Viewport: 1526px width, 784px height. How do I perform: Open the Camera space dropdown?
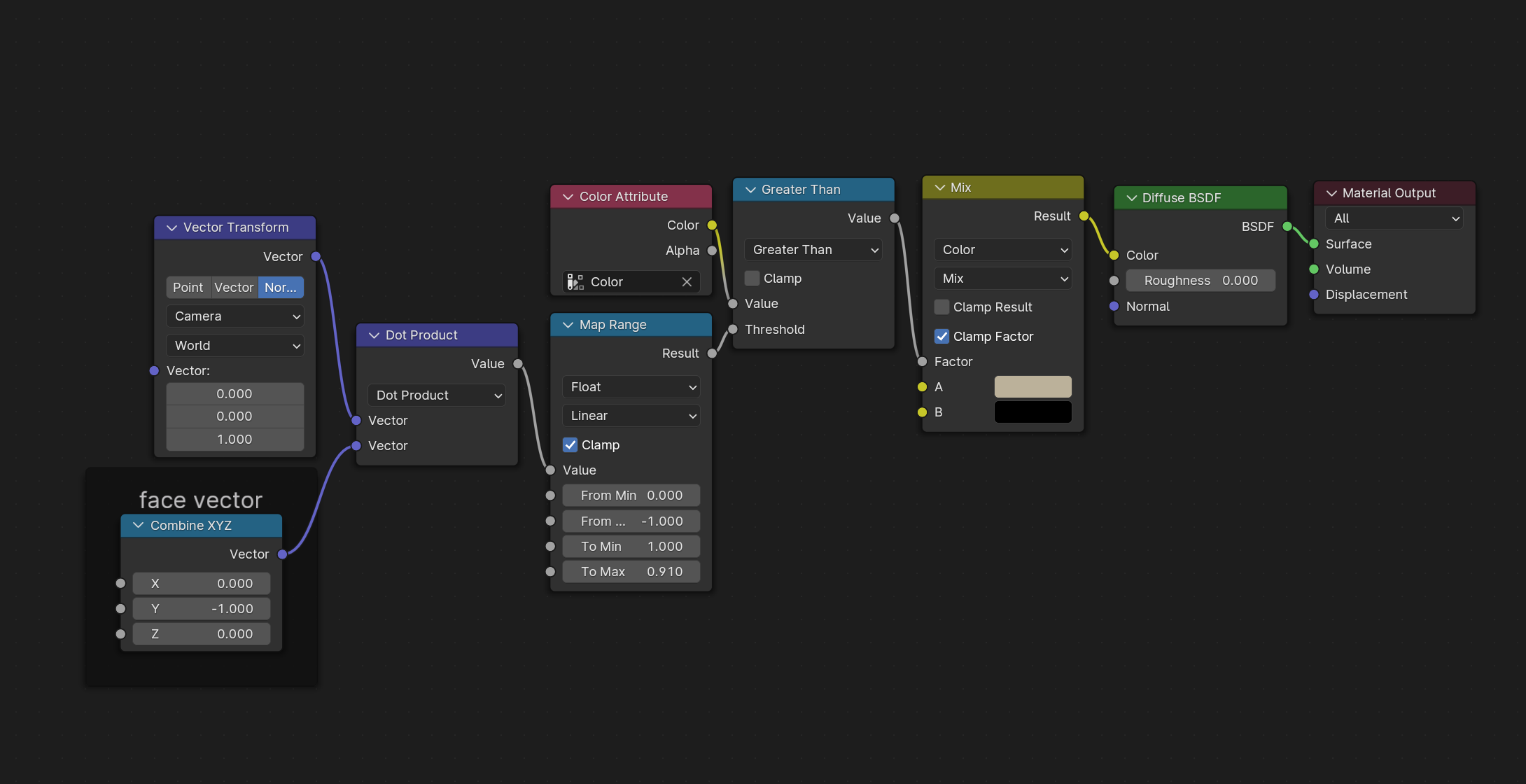(x=235, y=316)
